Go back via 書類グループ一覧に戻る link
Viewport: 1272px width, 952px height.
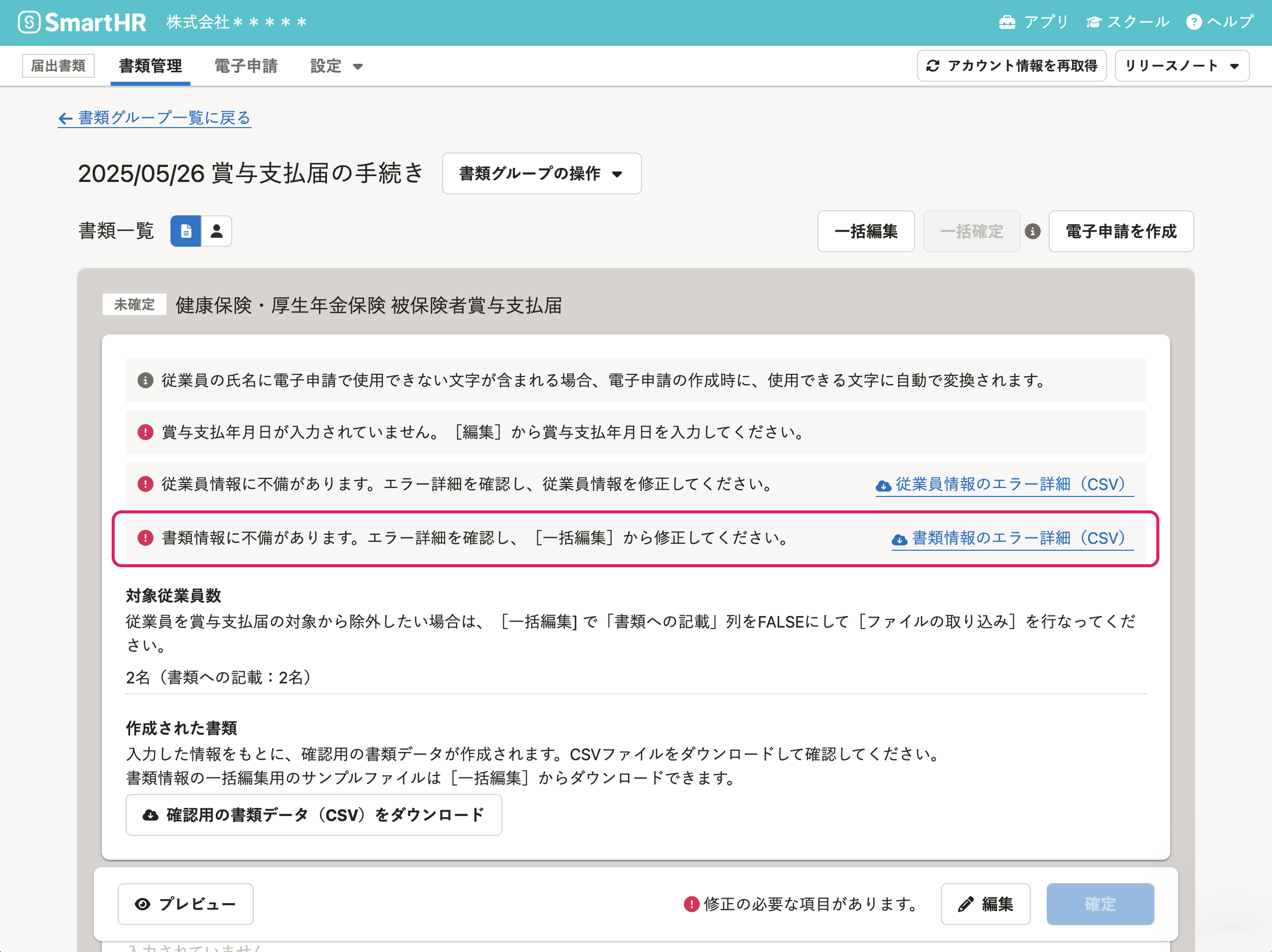point(155,118)
